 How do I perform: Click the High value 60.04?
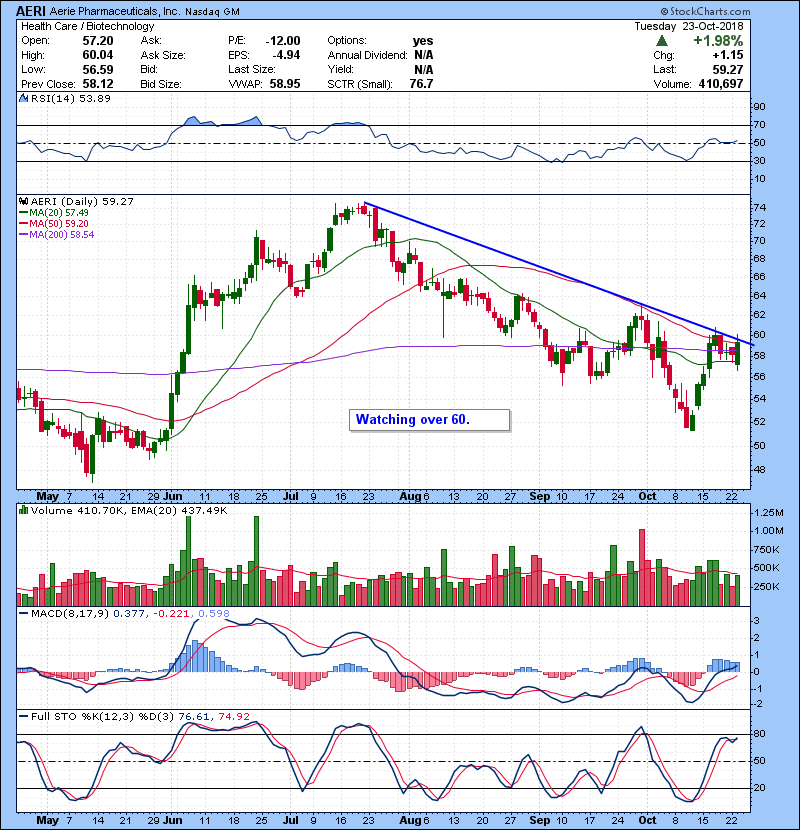click(98, 55)
